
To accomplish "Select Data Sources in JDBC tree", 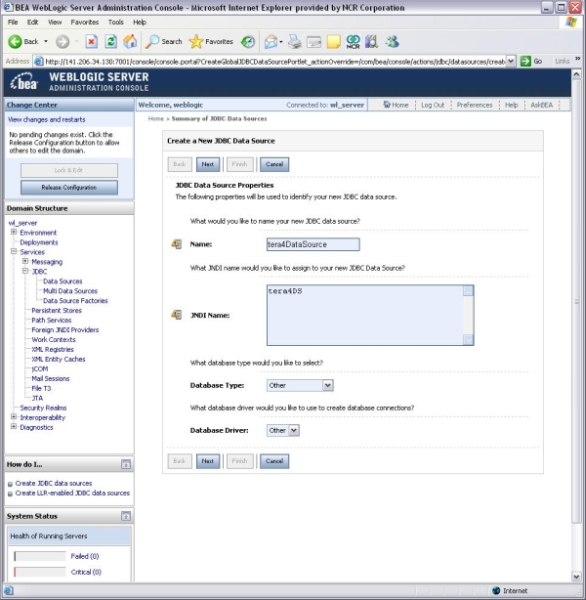I will click(x=62, y=281).
